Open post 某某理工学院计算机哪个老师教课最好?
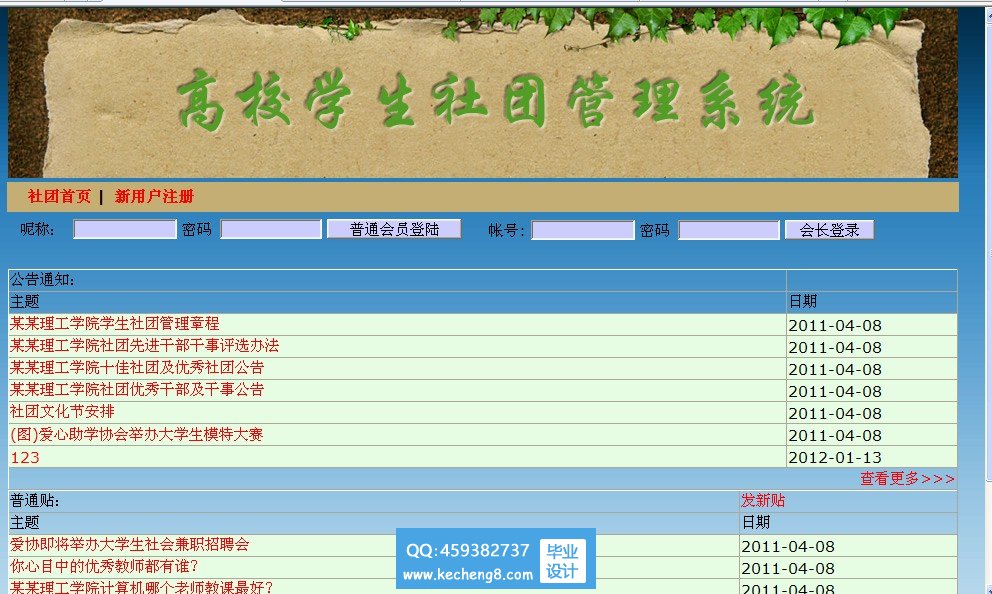This screenshot has height=594, width=992. point(141,587)
